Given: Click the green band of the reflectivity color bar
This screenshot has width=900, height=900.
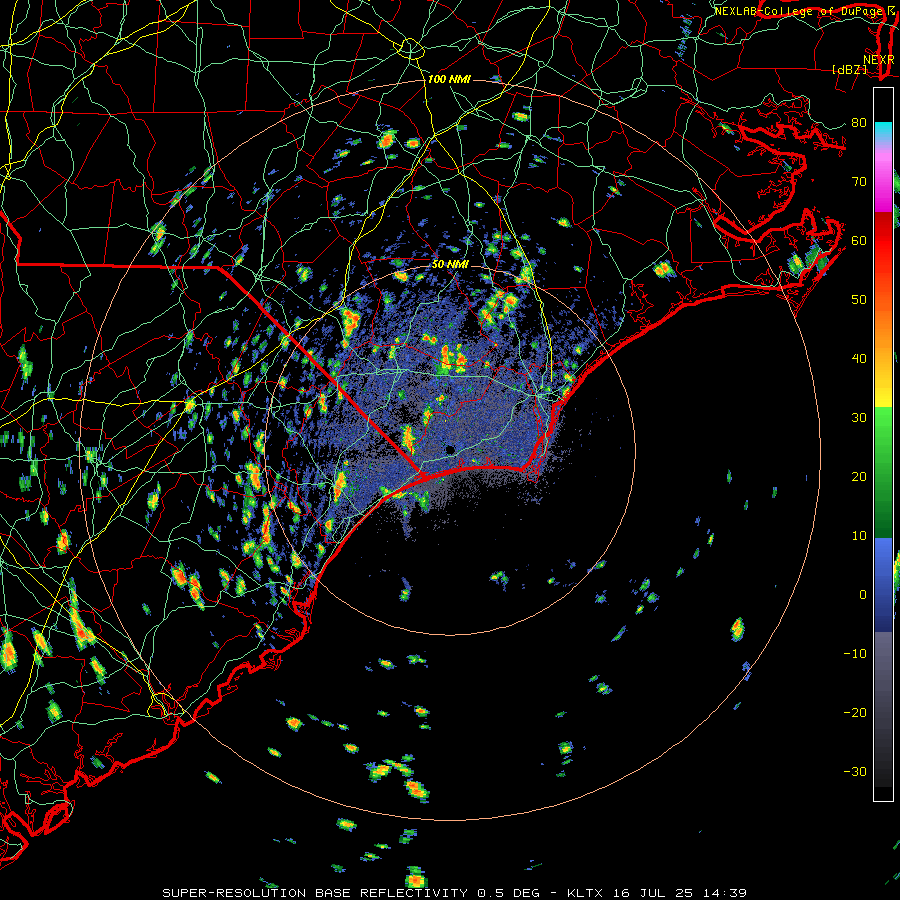Looking at the screenshot, I should [x=883, y=472].
